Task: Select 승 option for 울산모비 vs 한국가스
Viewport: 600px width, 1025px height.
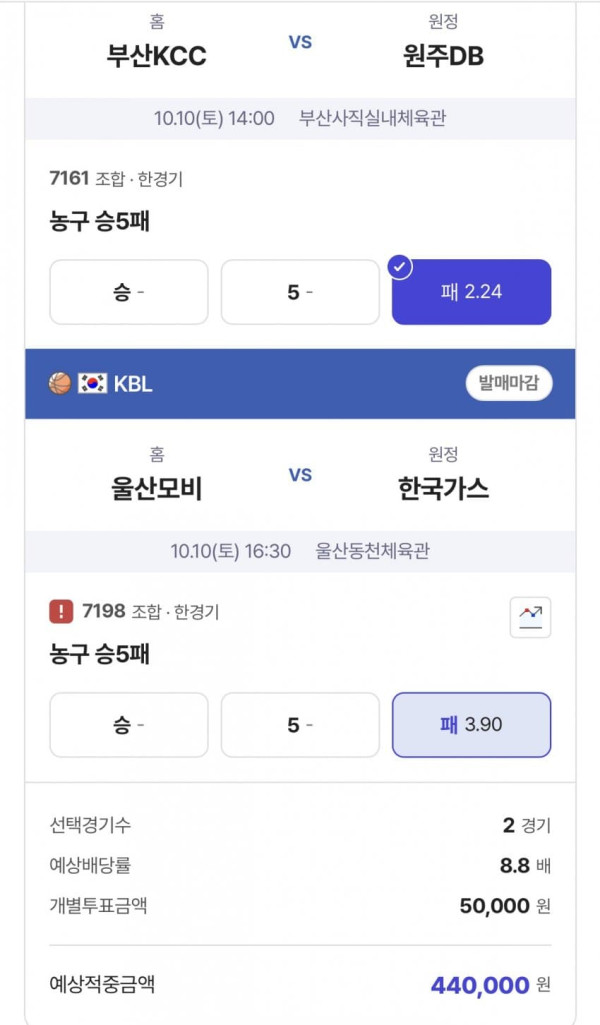Action: [129, 725]
